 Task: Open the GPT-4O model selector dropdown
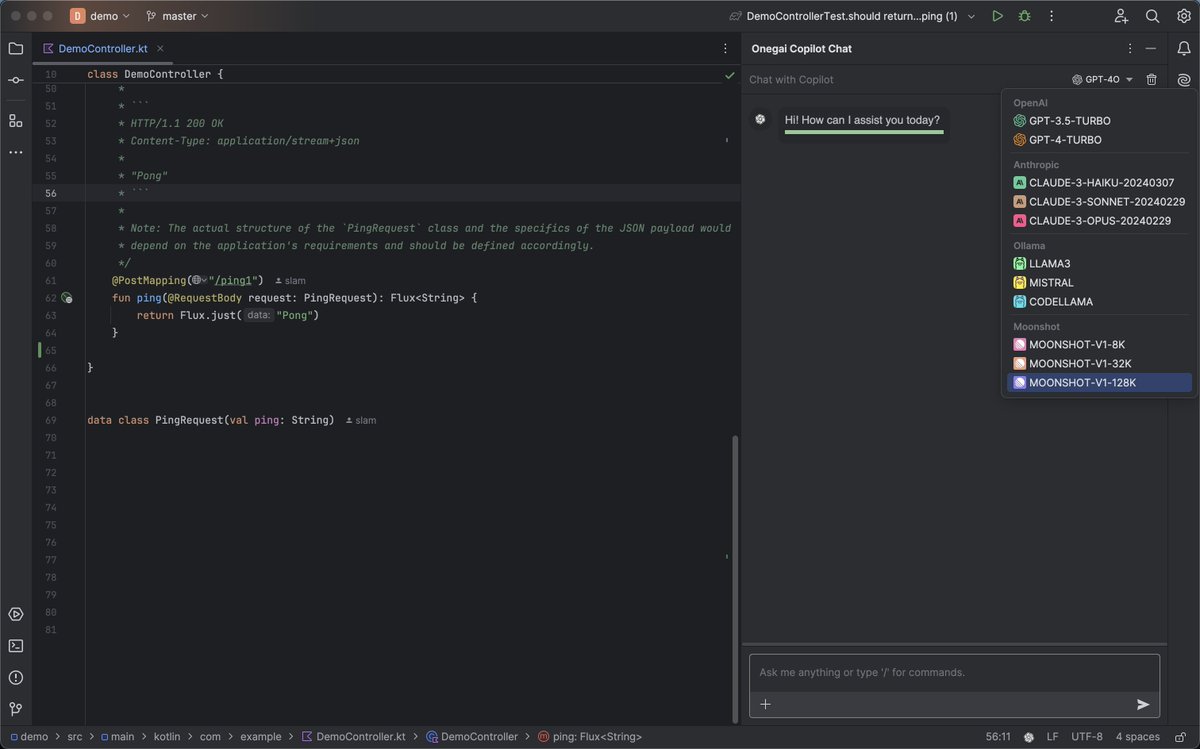coord(1102,79)
